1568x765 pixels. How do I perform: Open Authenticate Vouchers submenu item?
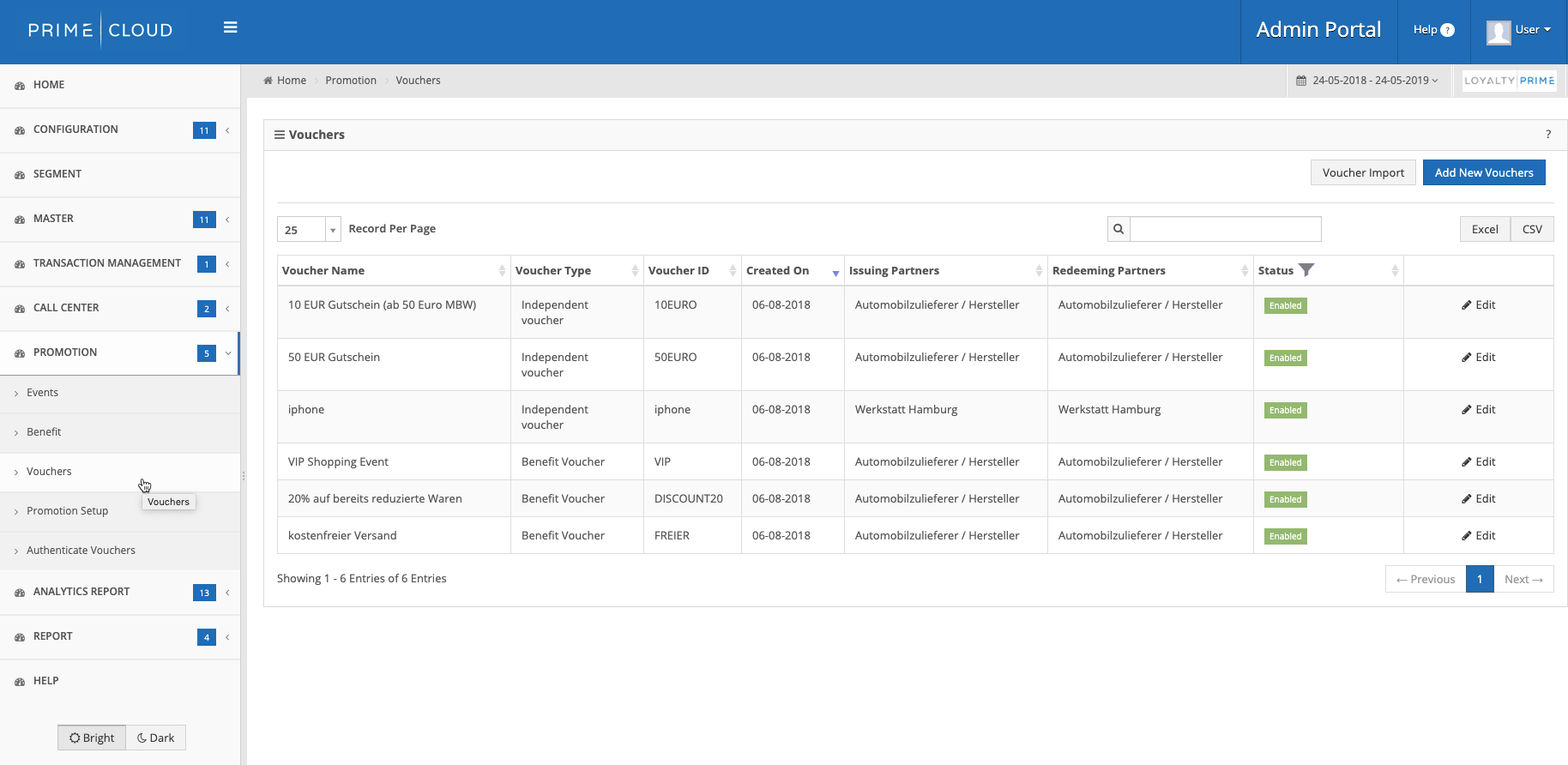click(x=120, y=551)
